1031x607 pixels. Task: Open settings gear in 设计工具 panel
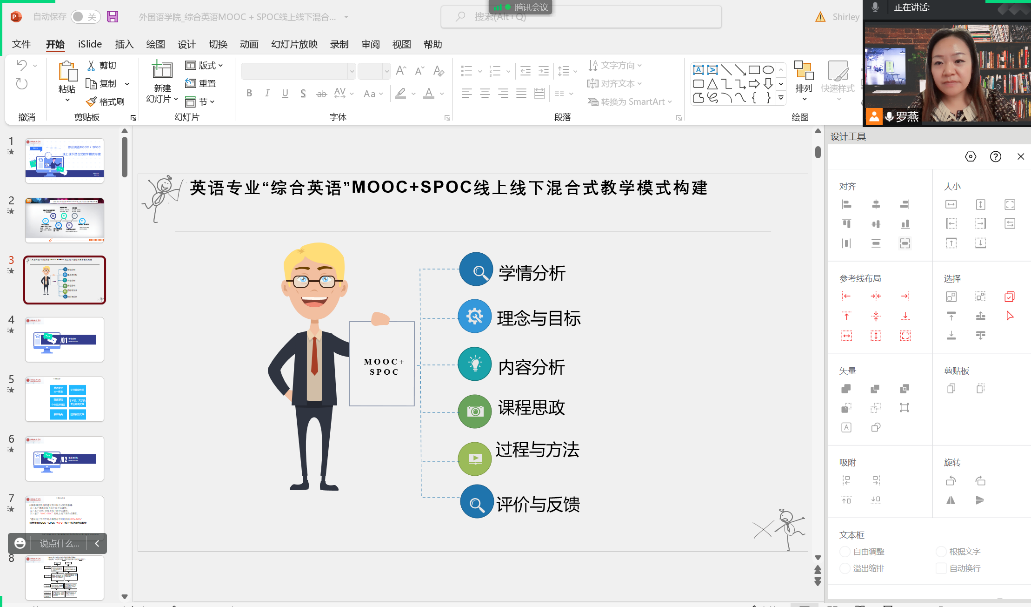point(970,157)
